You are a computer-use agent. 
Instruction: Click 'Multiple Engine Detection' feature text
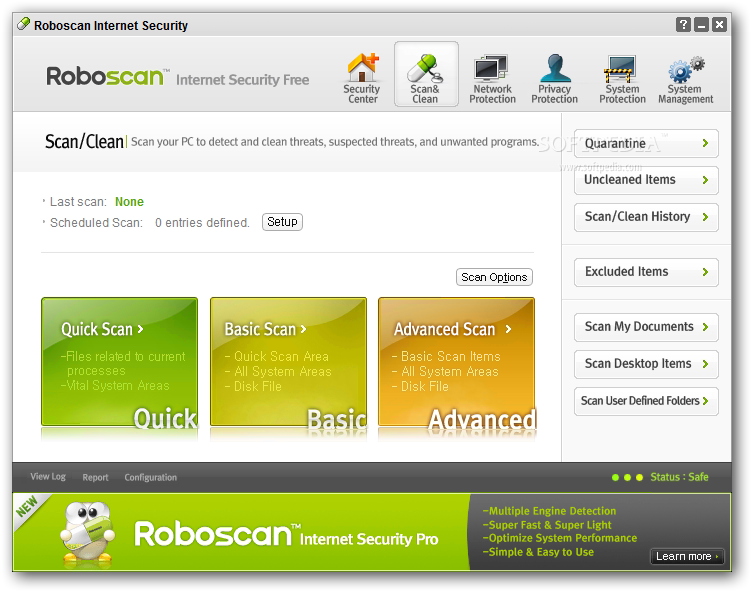pos(549,511)
